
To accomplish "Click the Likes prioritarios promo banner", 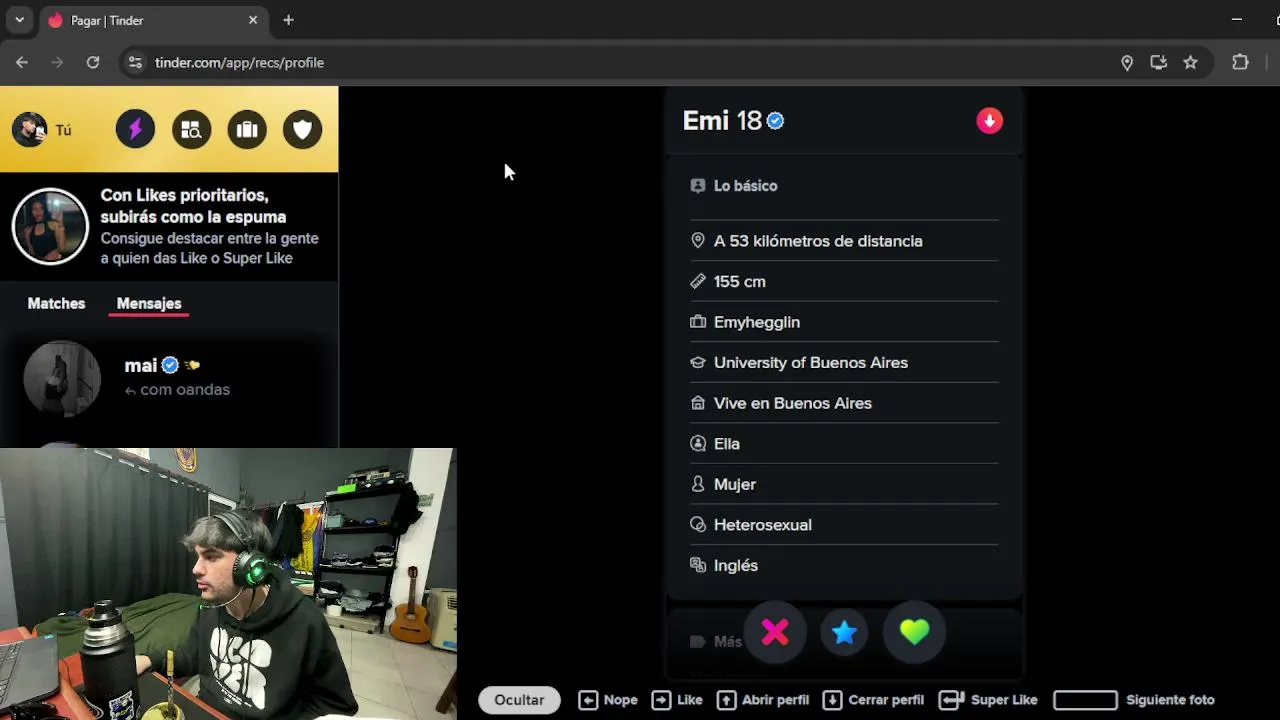I will click(169, 226).
